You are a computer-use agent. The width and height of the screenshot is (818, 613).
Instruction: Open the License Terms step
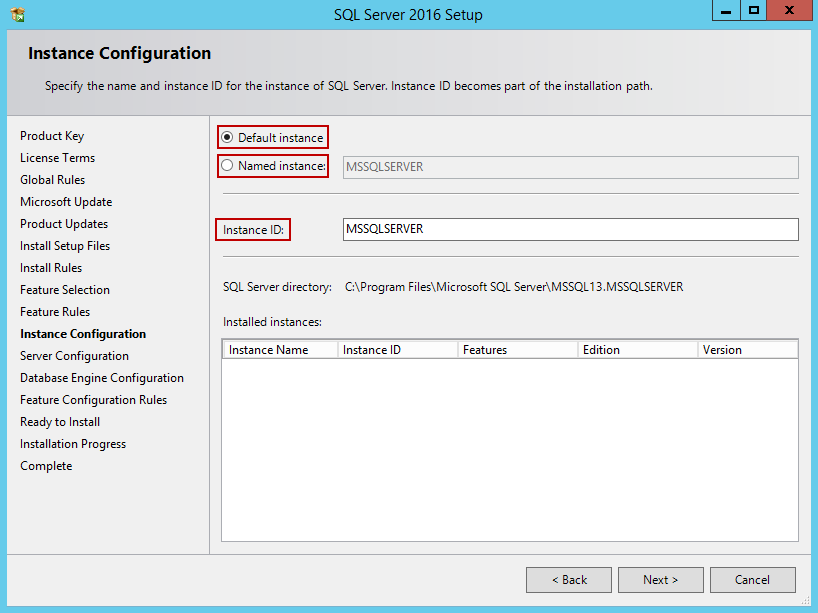click(x=57, y=158)
